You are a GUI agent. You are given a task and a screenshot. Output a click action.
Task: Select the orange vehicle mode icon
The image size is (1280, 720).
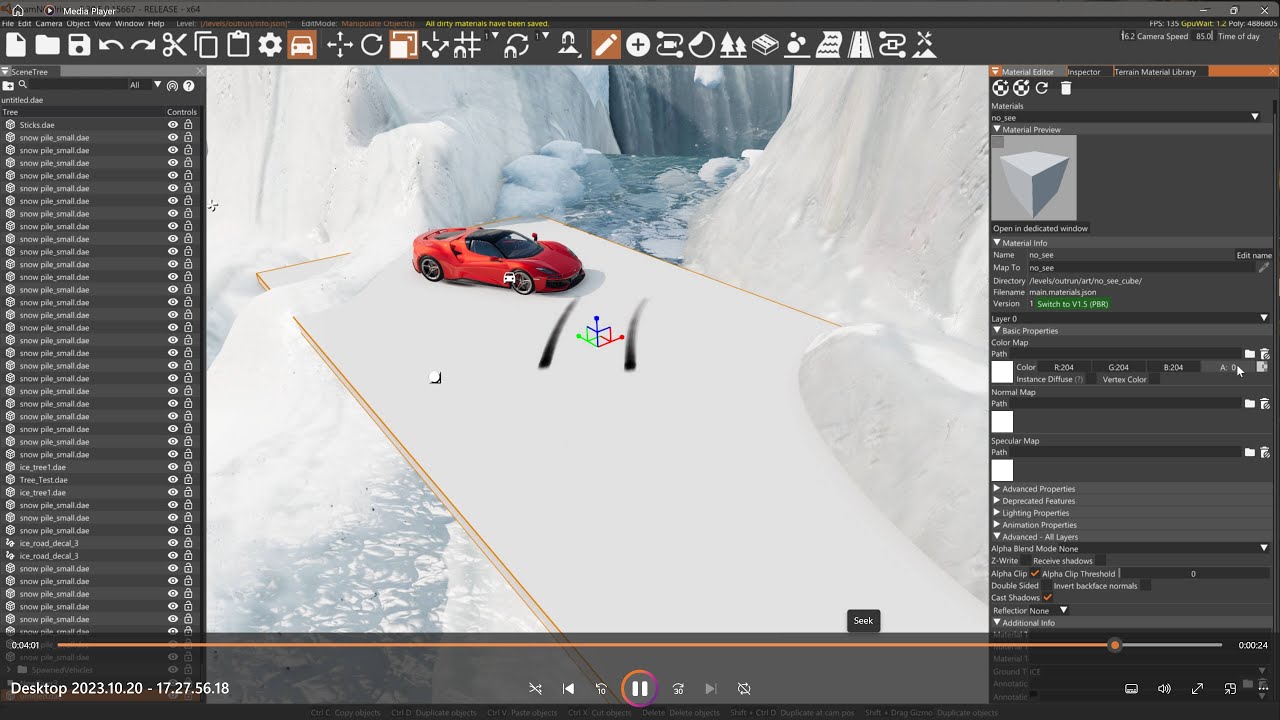[x=302, y=45]
